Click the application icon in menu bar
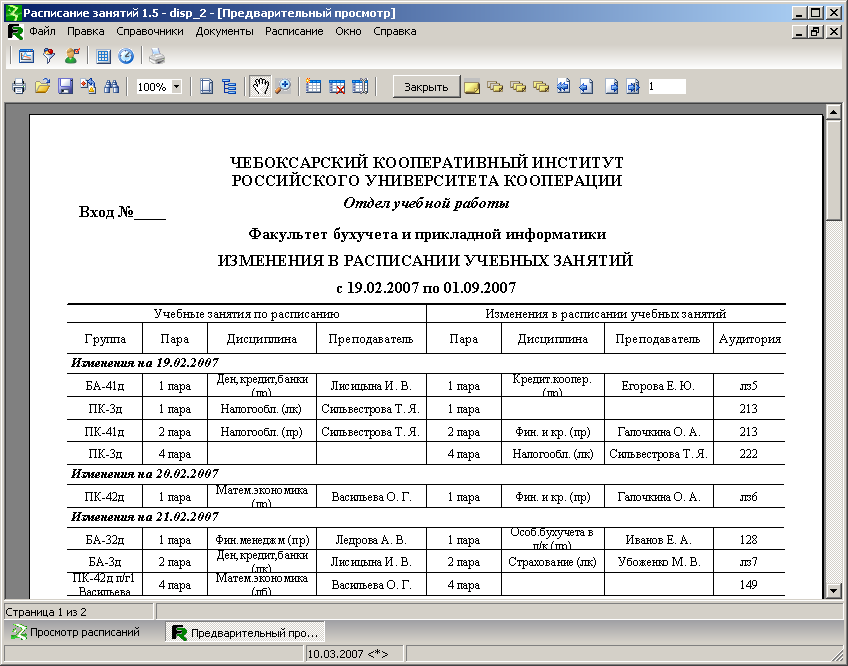 (x=15, y=32)
